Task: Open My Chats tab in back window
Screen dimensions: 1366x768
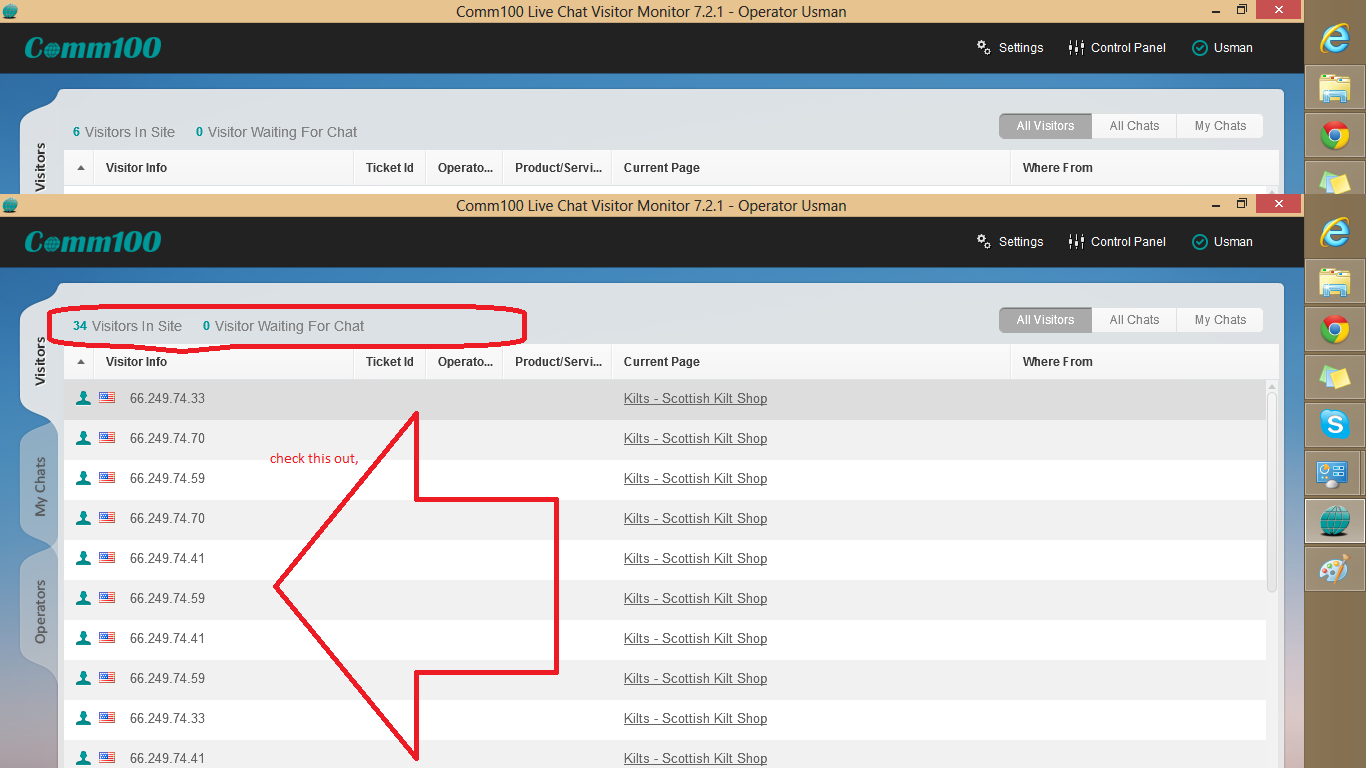Action: pos(1220,126)
